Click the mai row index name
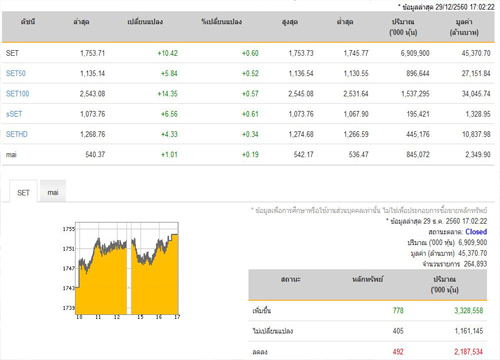The image size is (500, 360). [x=11, y=155]
